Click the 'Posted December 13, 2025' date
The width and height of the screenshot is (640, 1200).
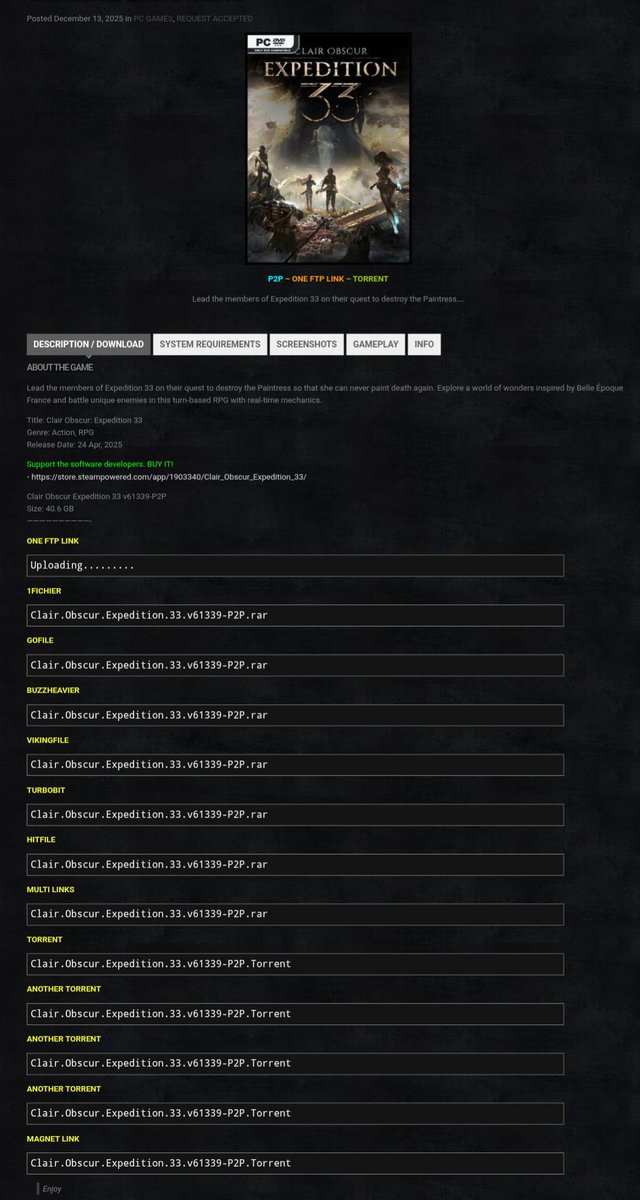pos(74,19)
